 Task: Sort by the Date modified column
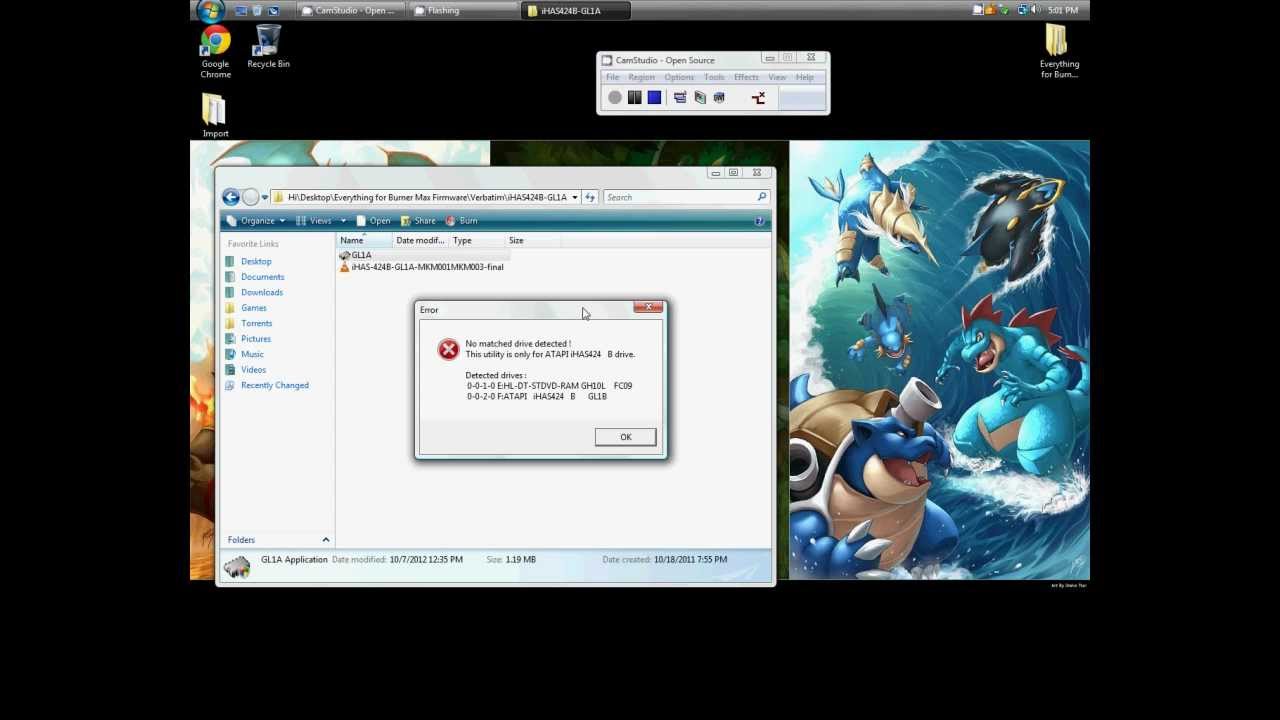420,241
